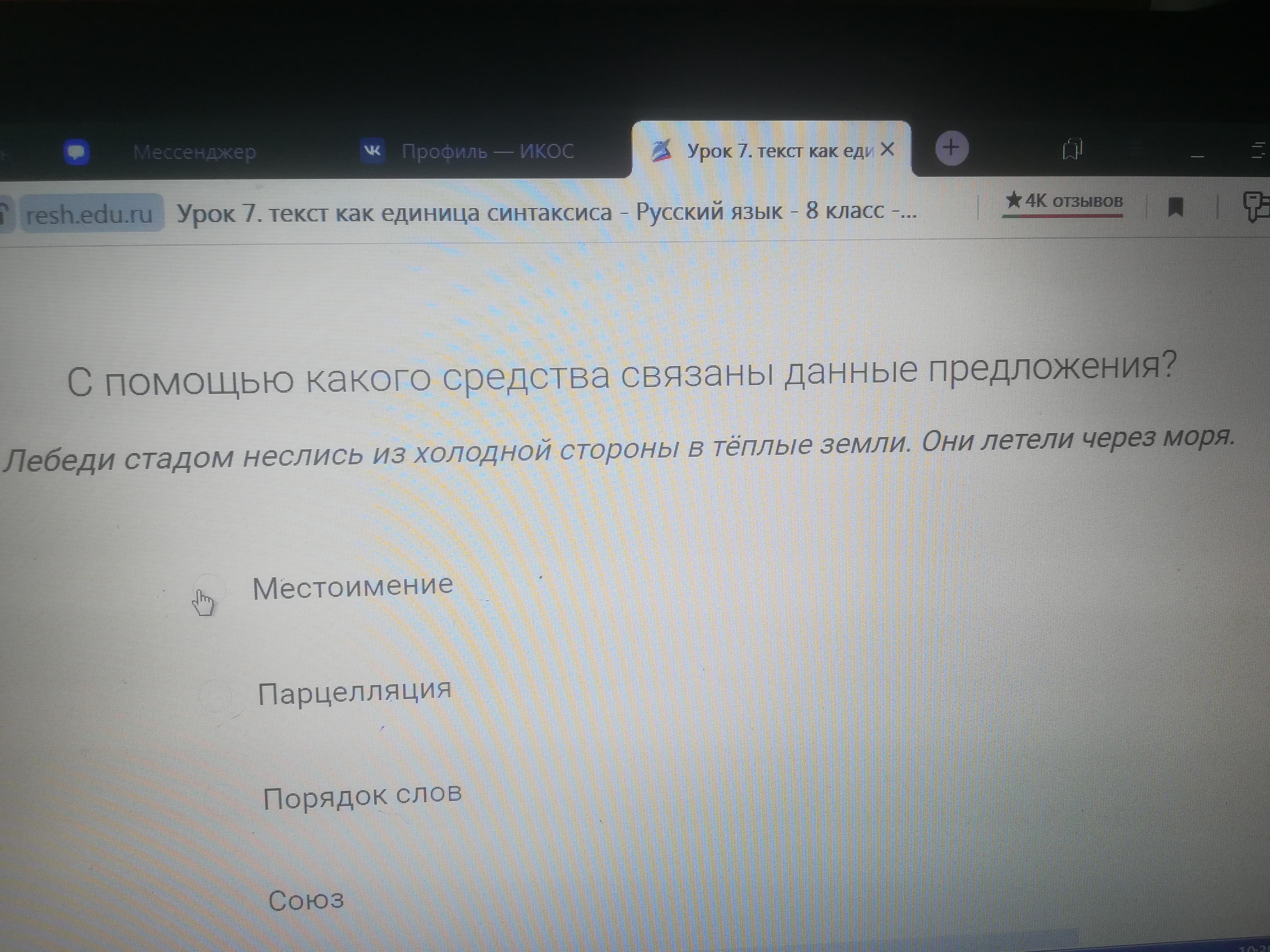The width and height of the screenshot is (1270, 952).
Task: Close the Урок 7 tab
Action: point(887,150)
